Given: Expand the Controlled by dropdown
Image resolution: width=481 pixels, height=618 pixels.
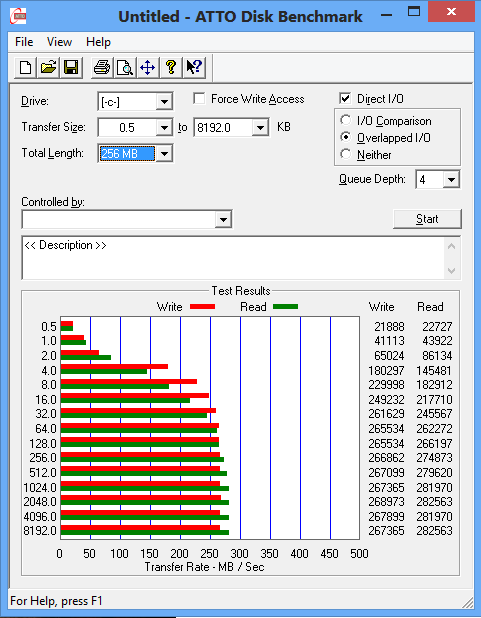Looking at the screenshot, I should [x=223, y=220].
